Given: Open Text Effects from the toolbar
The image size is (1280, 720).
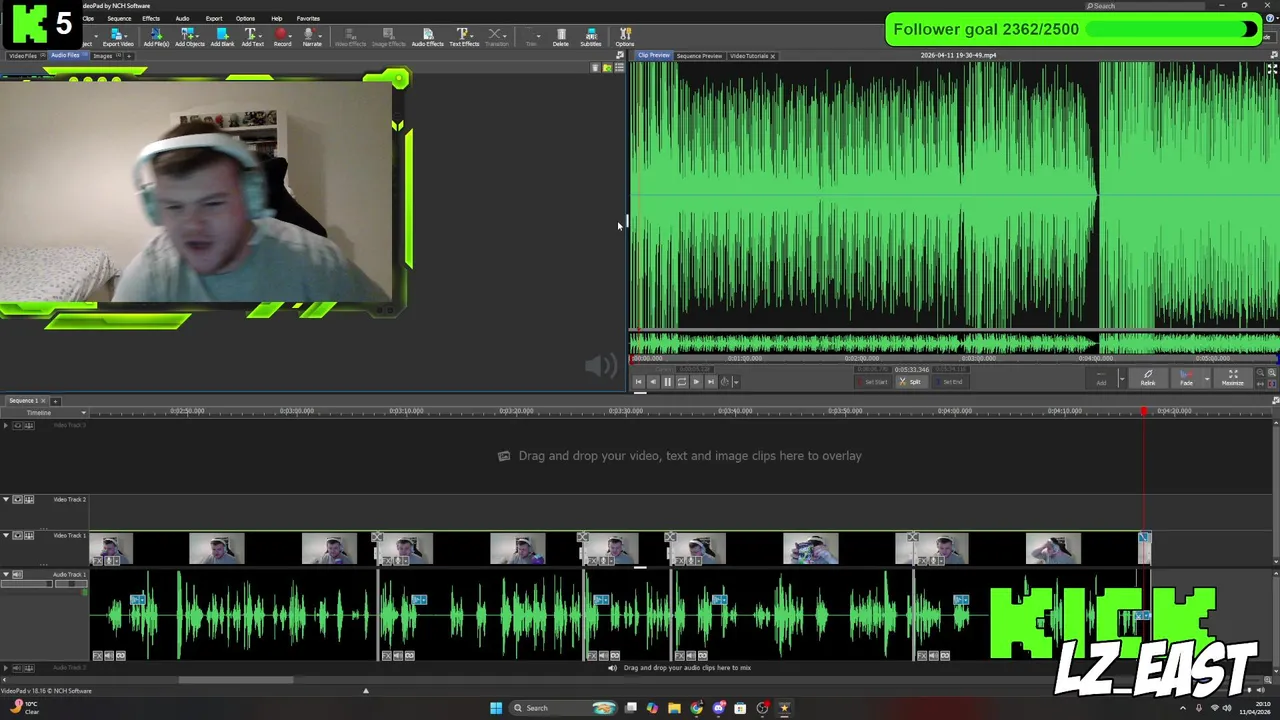Looking at the screenshot, I should (x=463, y=38).
